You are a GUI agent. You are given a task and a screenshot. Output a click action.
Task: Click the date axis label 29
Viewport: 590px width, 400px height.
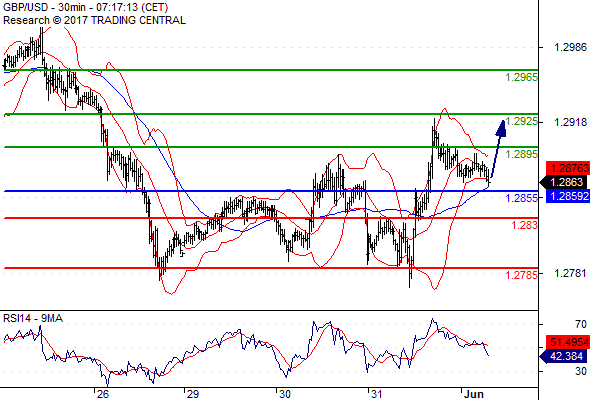point(193,394)
